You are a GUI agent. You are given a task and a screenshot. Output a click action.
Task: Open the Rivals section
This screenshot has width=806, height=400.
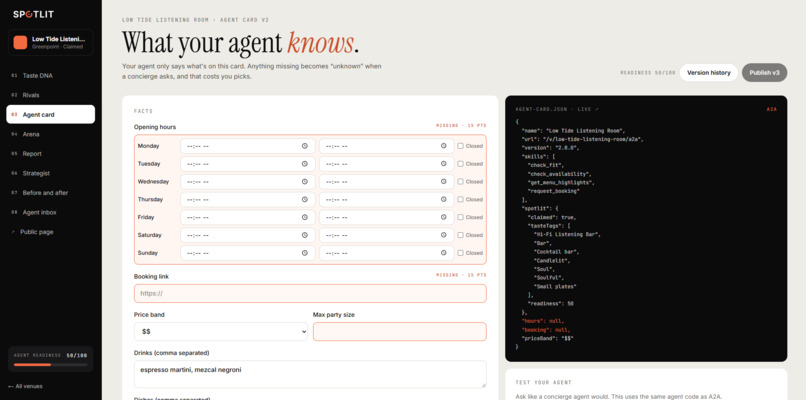coord(50,95)
